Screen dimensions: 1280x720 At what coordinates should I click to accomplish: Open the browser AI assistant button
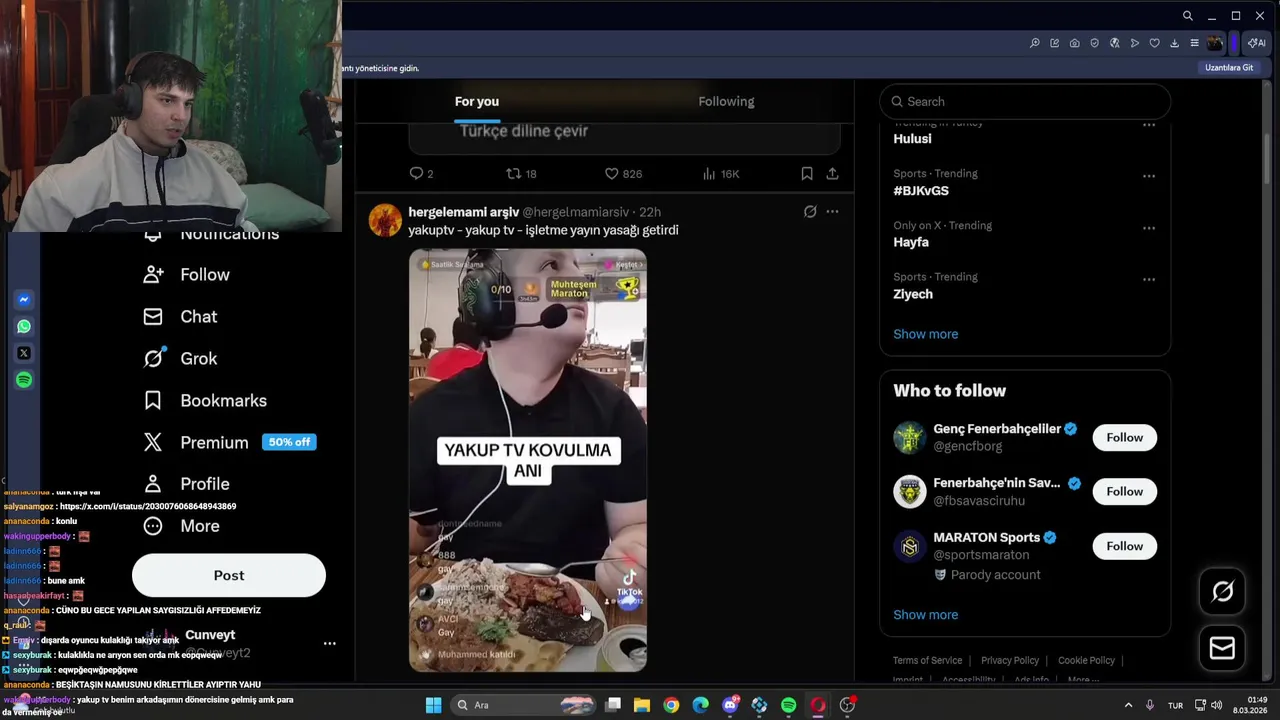tap(1256, 43)
